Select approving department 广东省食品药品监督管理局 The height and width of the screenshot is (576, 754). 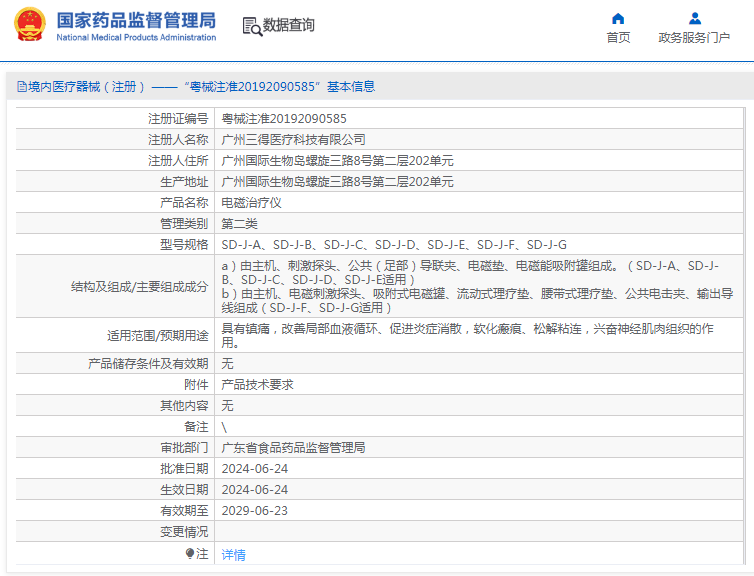293,448
